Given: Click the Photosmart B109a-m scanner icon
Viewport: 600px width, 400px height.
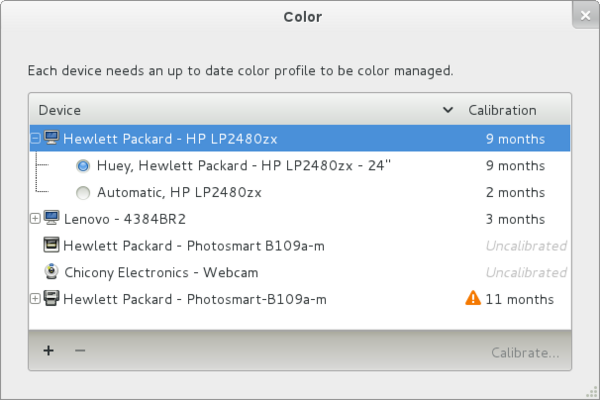Looking at the screenshot, I should (52, 245).
